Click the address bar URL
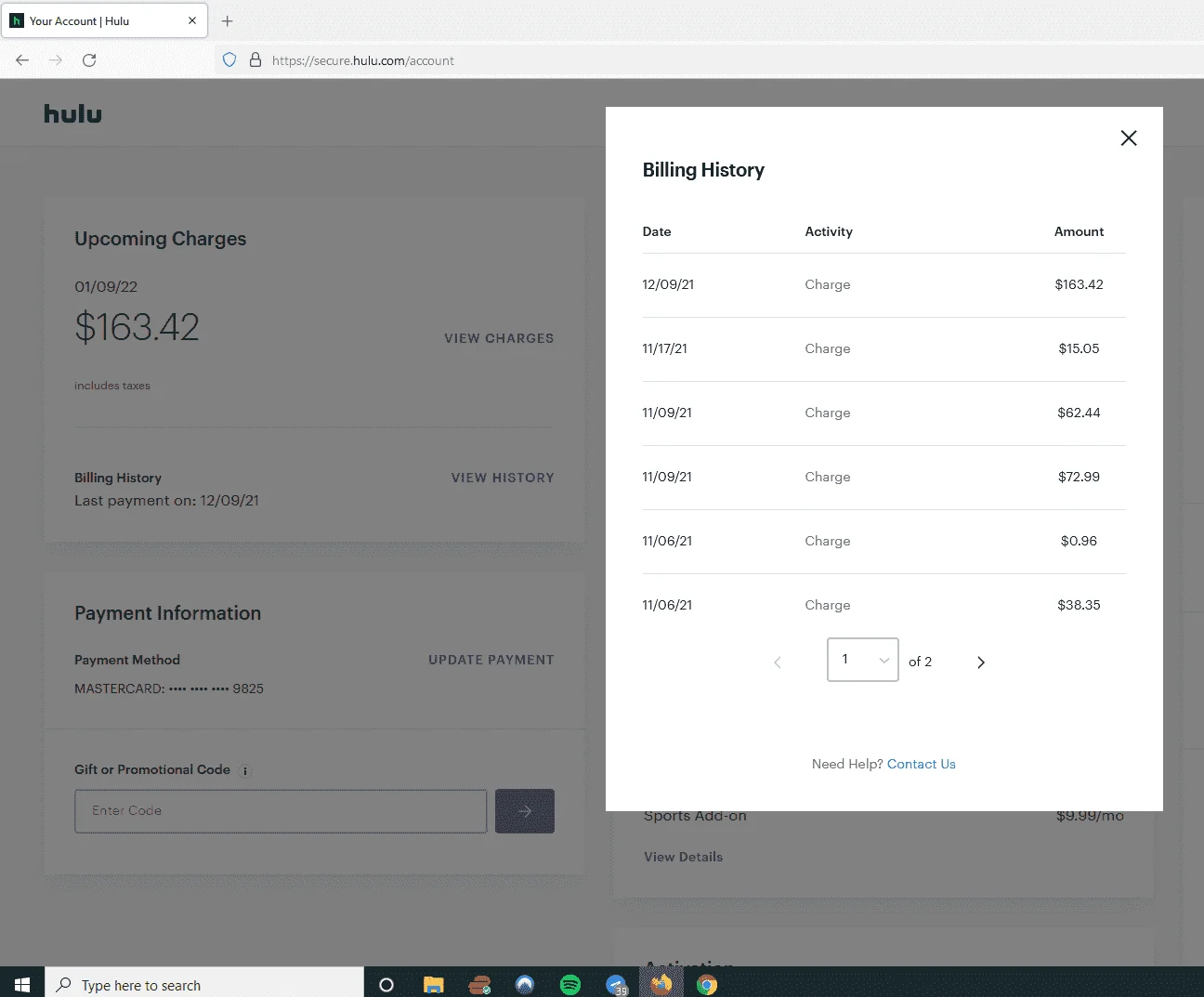 [363, 60]
